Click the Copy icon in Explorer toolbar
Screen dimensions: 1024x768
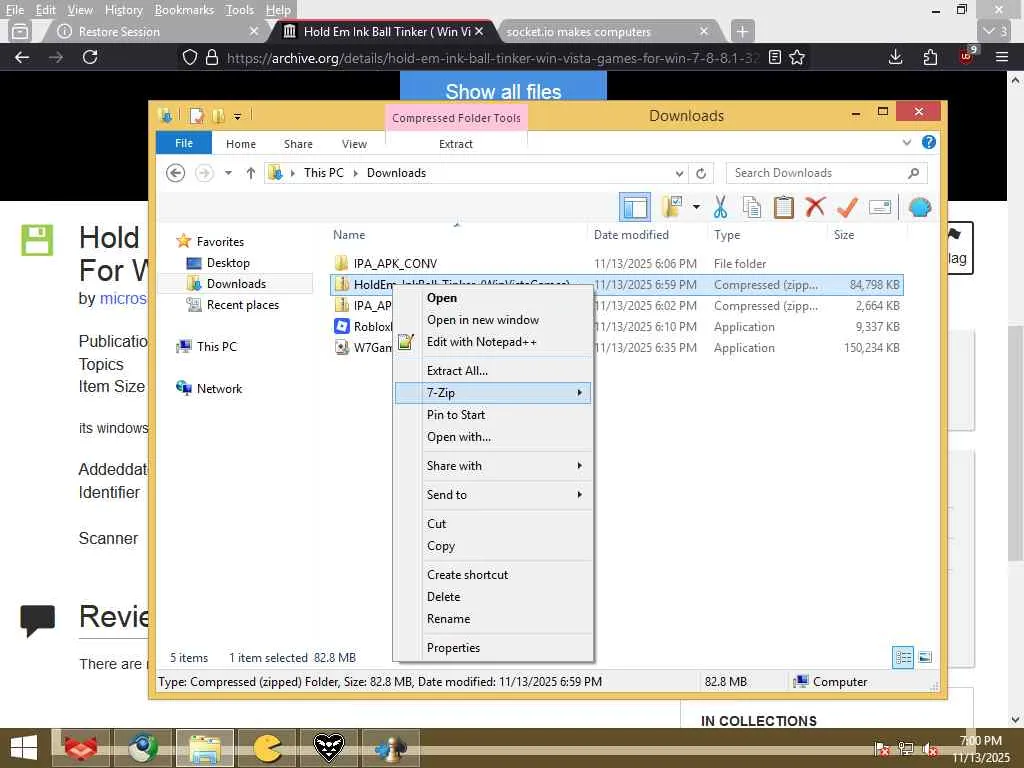click(x=752, y=208)
